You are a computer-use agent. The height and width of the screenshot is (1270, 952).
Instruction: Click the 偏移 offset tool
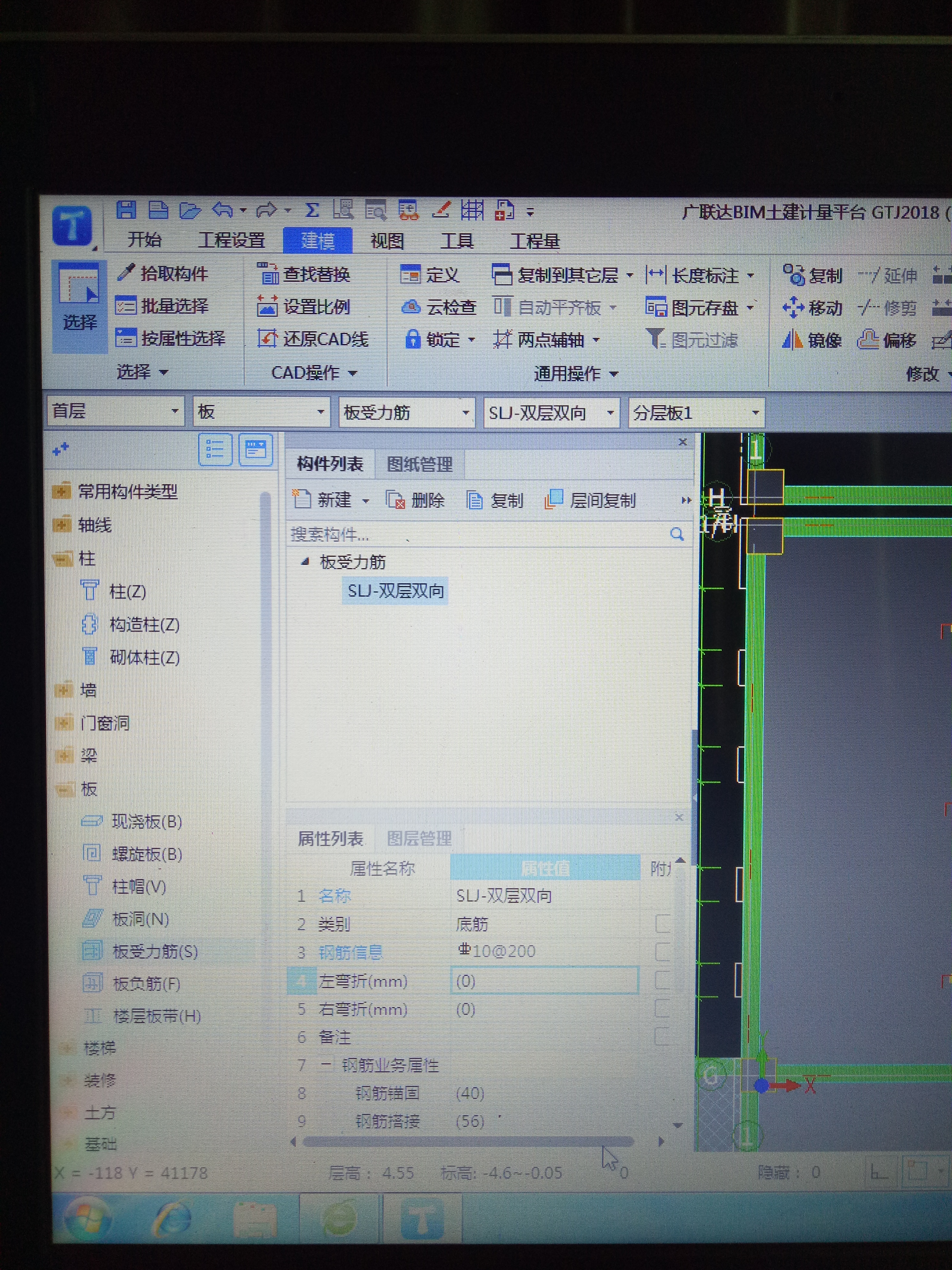887,340
